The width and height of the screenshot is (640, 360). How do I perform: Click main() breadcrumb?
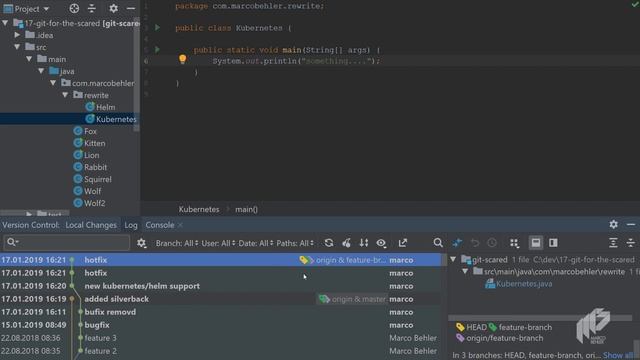246,209
